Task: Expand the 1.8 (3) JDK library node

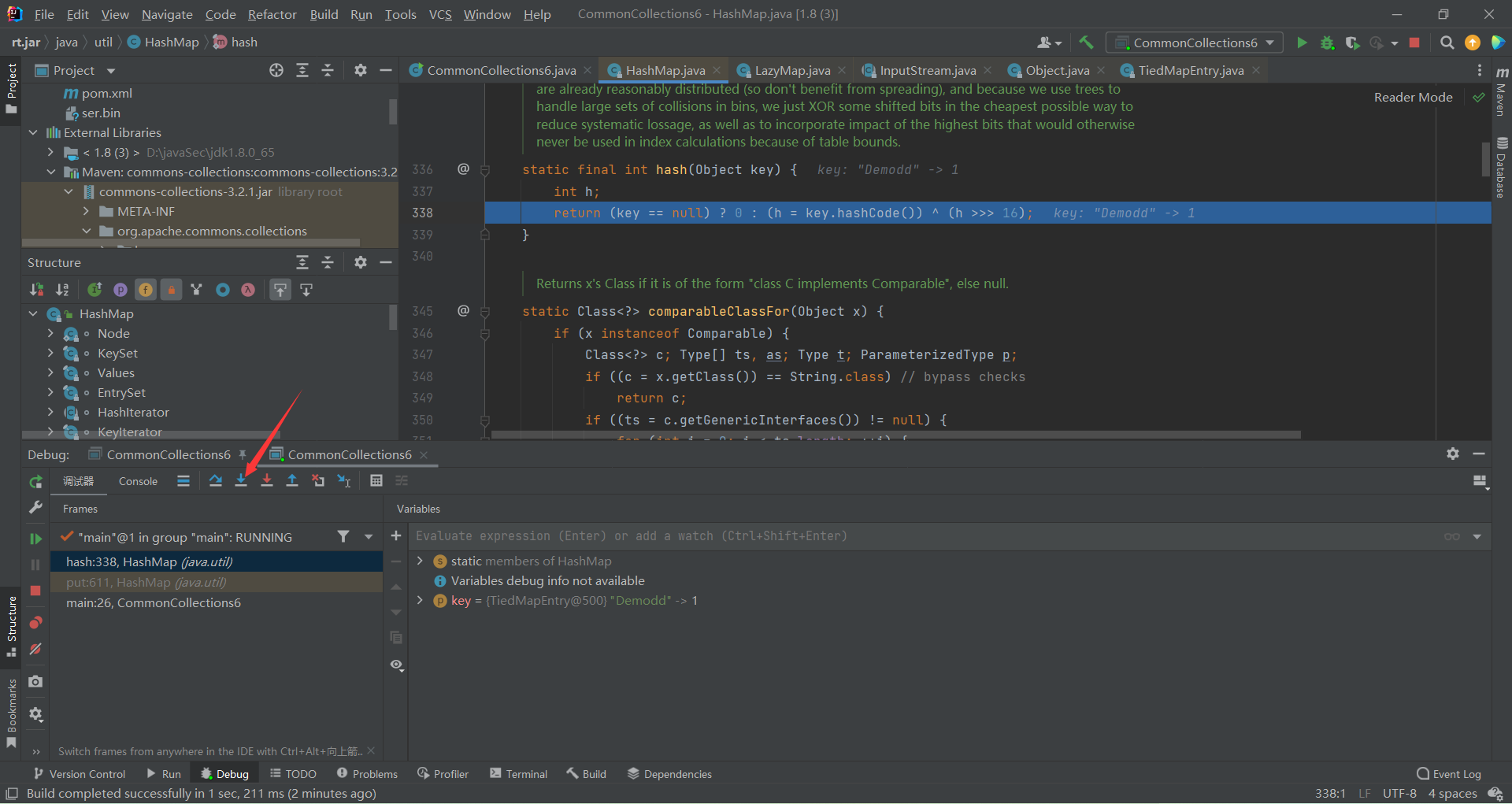Action: tap(50, 152)
